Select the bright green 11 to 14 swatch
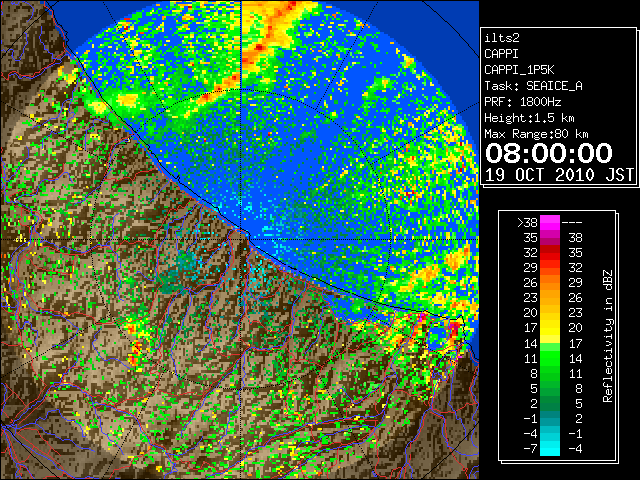Image resolution: width=640 pixels, height=480 pixels. pos(550,358)
